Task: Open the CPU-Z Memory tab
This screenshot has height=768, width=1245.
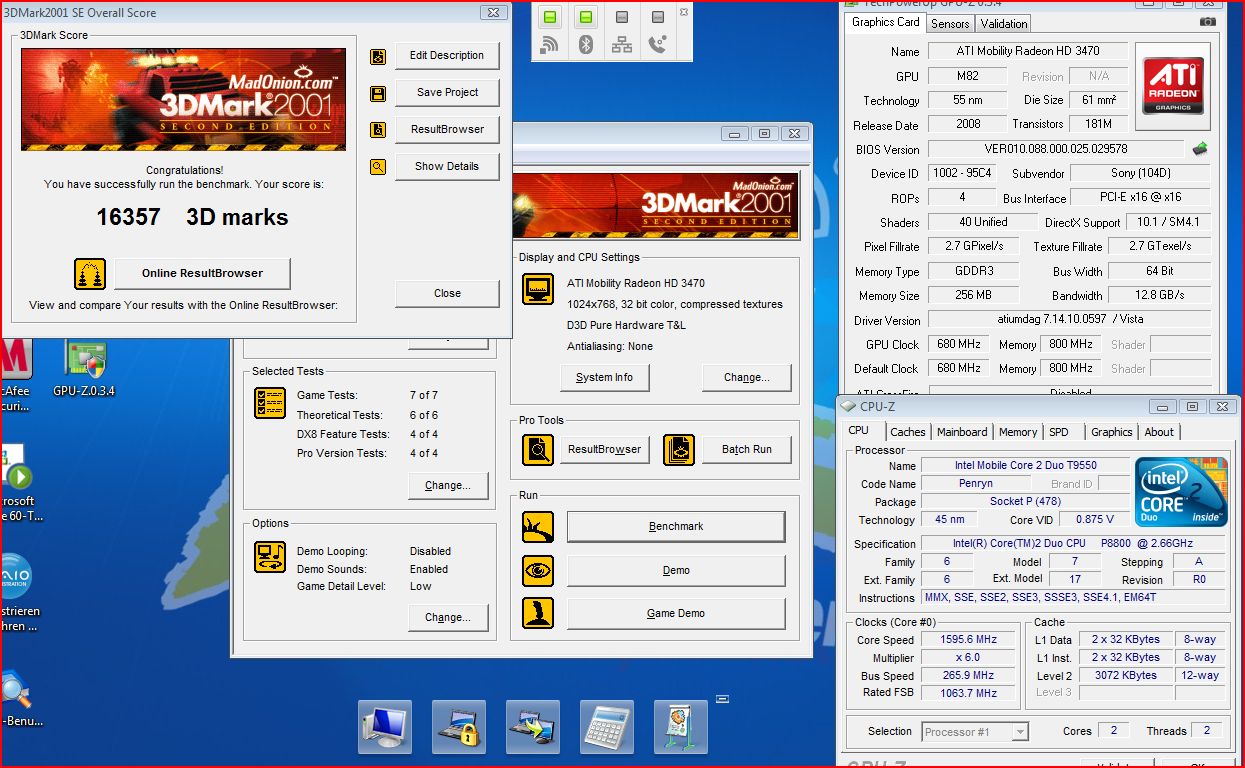Action: [1018, 432]
